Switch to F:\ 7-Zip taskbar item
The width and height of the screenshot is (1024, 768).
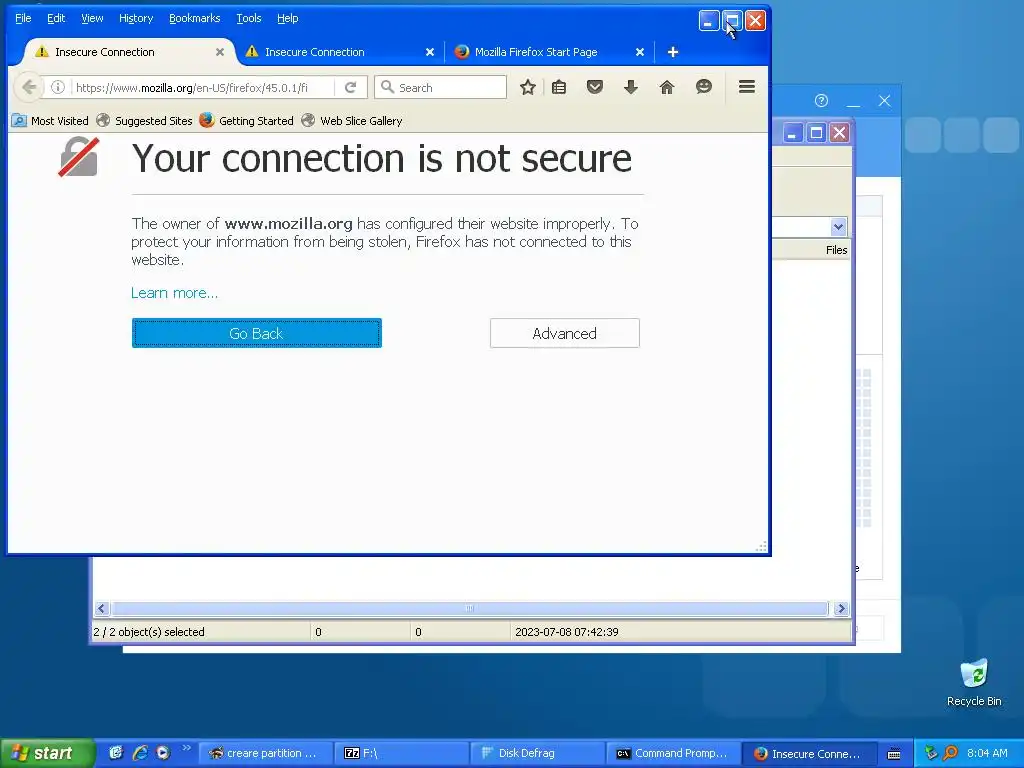[x=402, y=754]
